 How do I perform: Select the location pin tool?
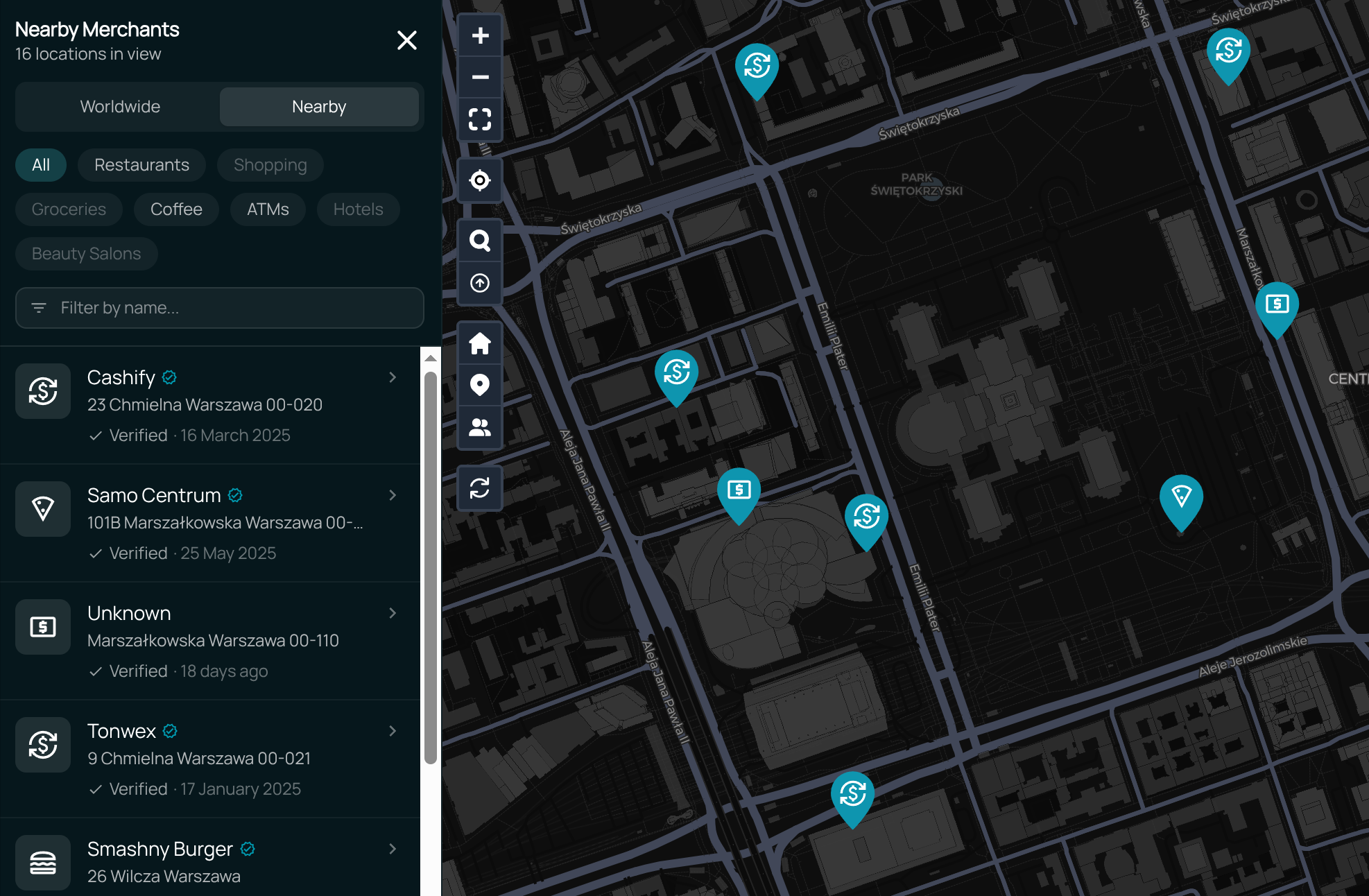coord(479,386)
